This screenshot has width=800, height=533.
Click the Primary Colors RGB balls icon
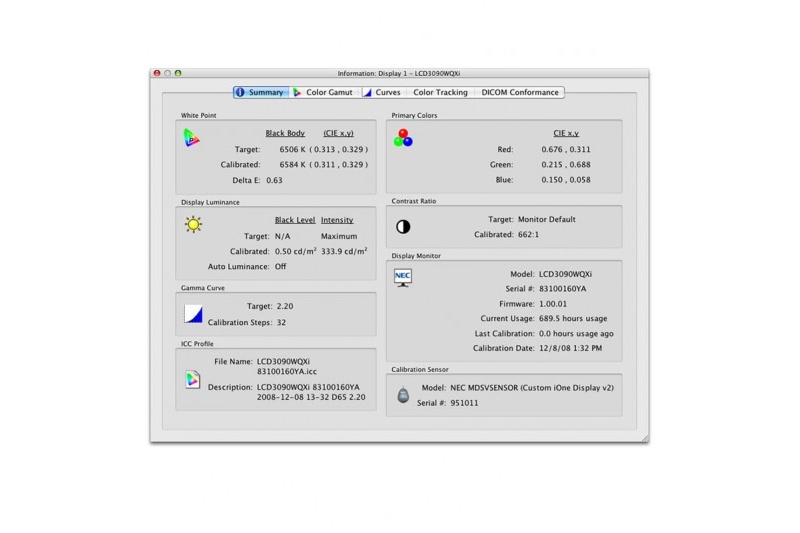pyautogui.click(x=403, y=138)
